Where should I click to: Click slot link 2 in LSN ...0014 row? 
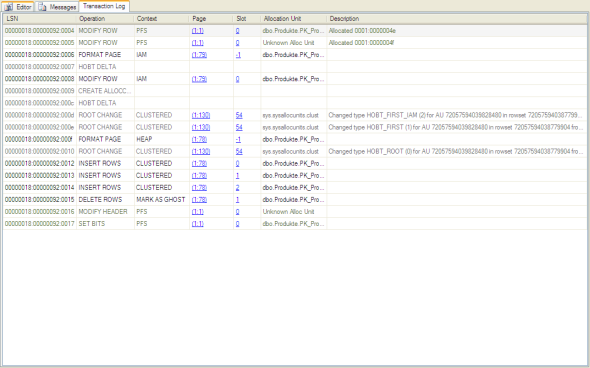pos(237,187)
